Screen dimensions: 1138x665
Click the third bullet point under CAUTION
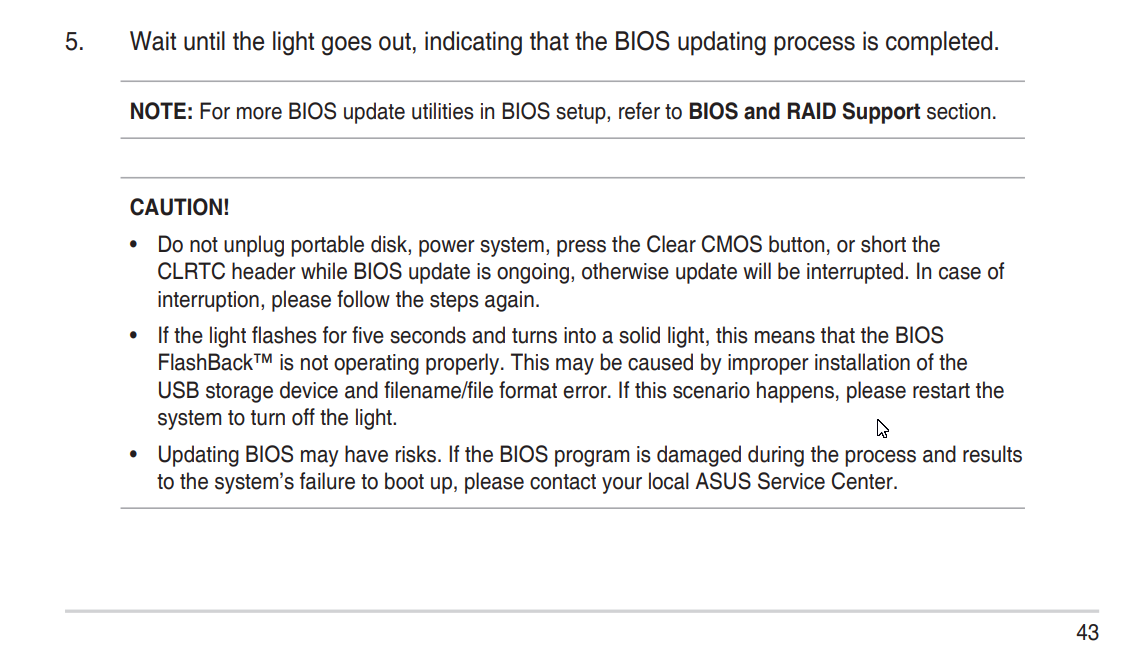click(134, 454)
